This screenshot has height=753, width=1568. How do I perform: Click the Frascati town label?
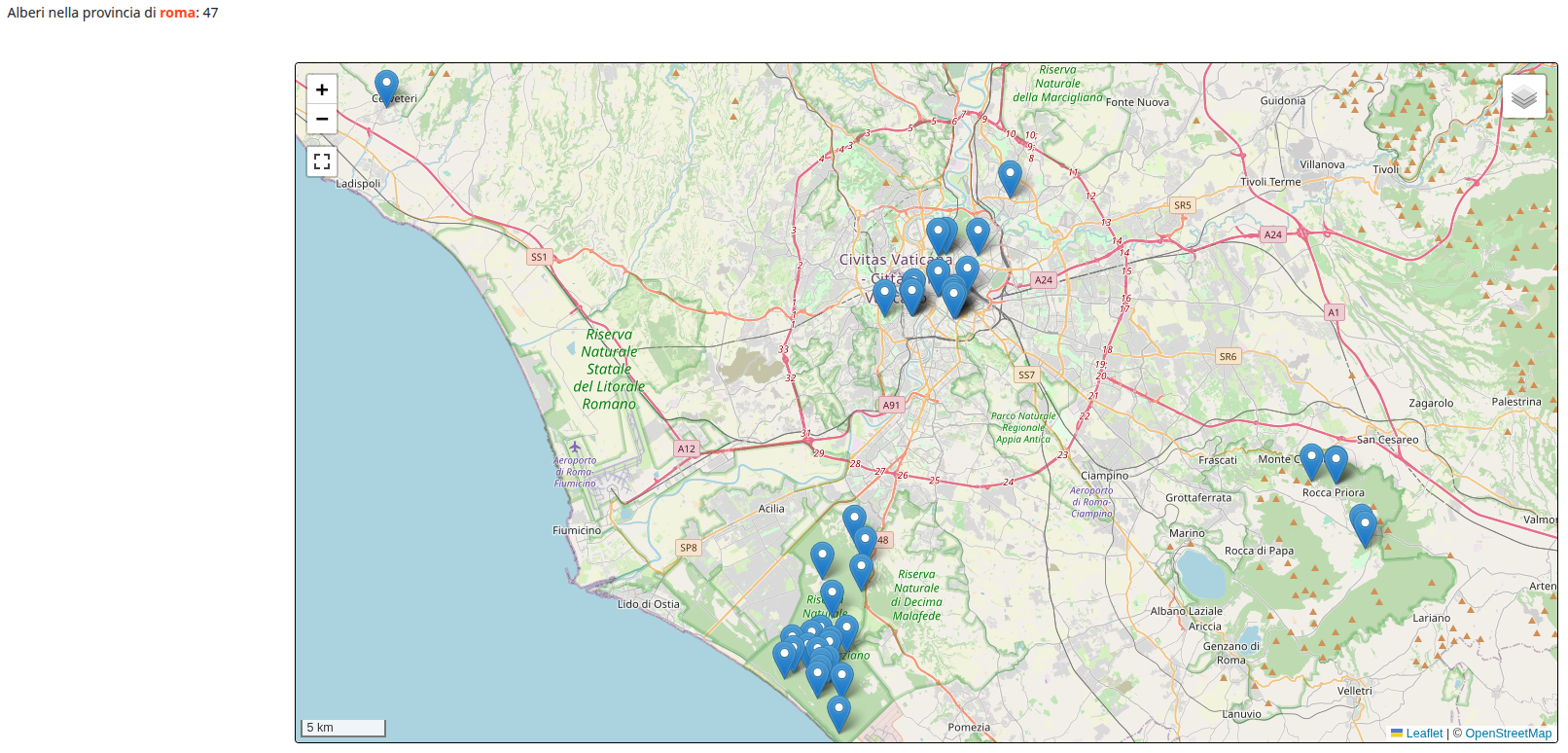click(x=1218, y=460)
